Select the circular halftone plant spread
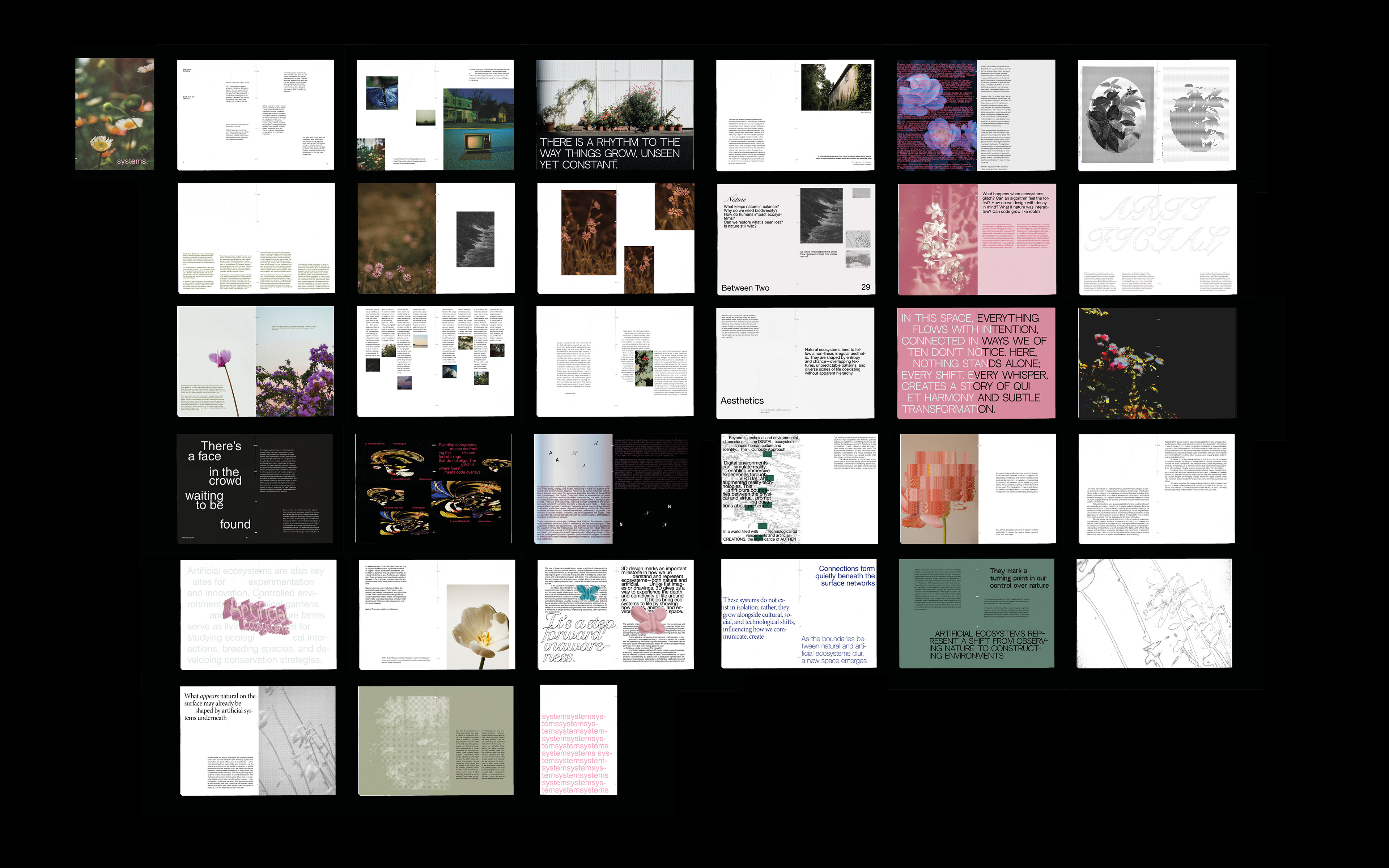Image resolution: width=1389 pixels, height=868 pixels. (x=1156, y=115)
